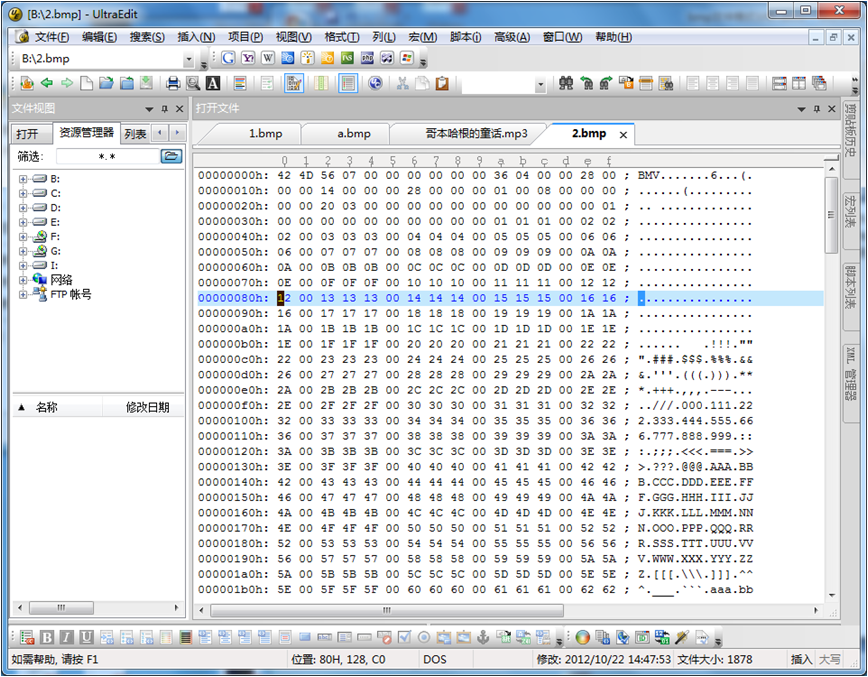Click the binoculars find icon

tap(566, 84)
